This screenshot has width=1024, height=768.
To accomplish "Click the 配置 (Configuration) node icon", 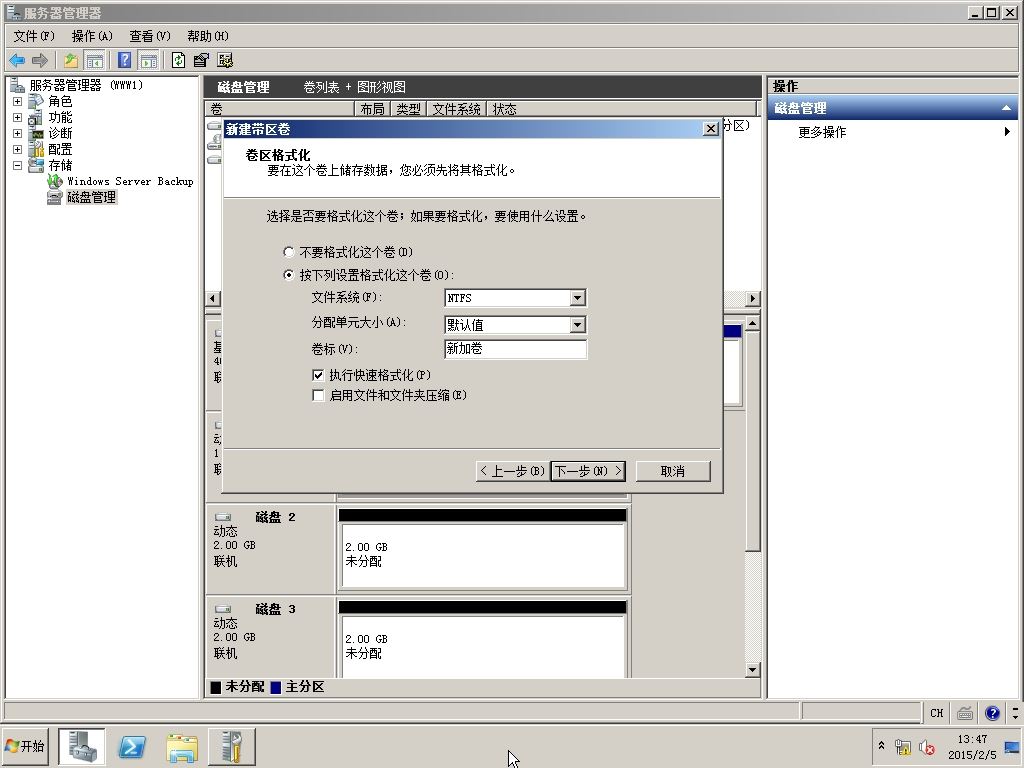I will [36, 150].
